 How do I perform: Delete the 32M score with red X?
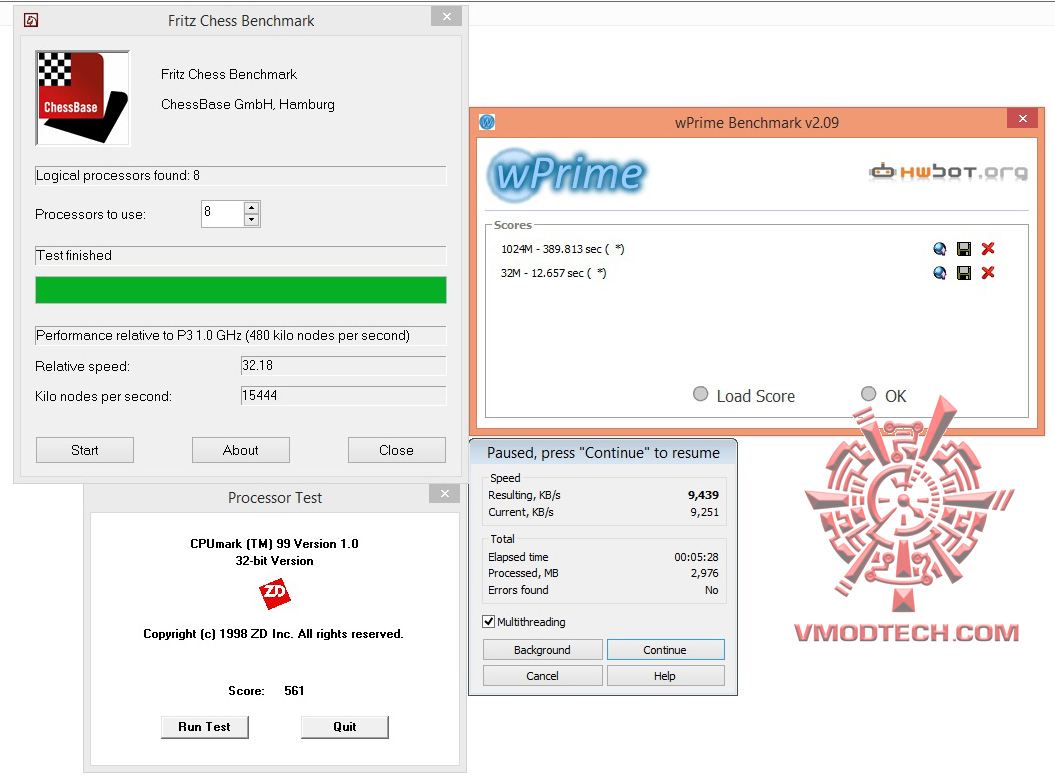[988, 272]
